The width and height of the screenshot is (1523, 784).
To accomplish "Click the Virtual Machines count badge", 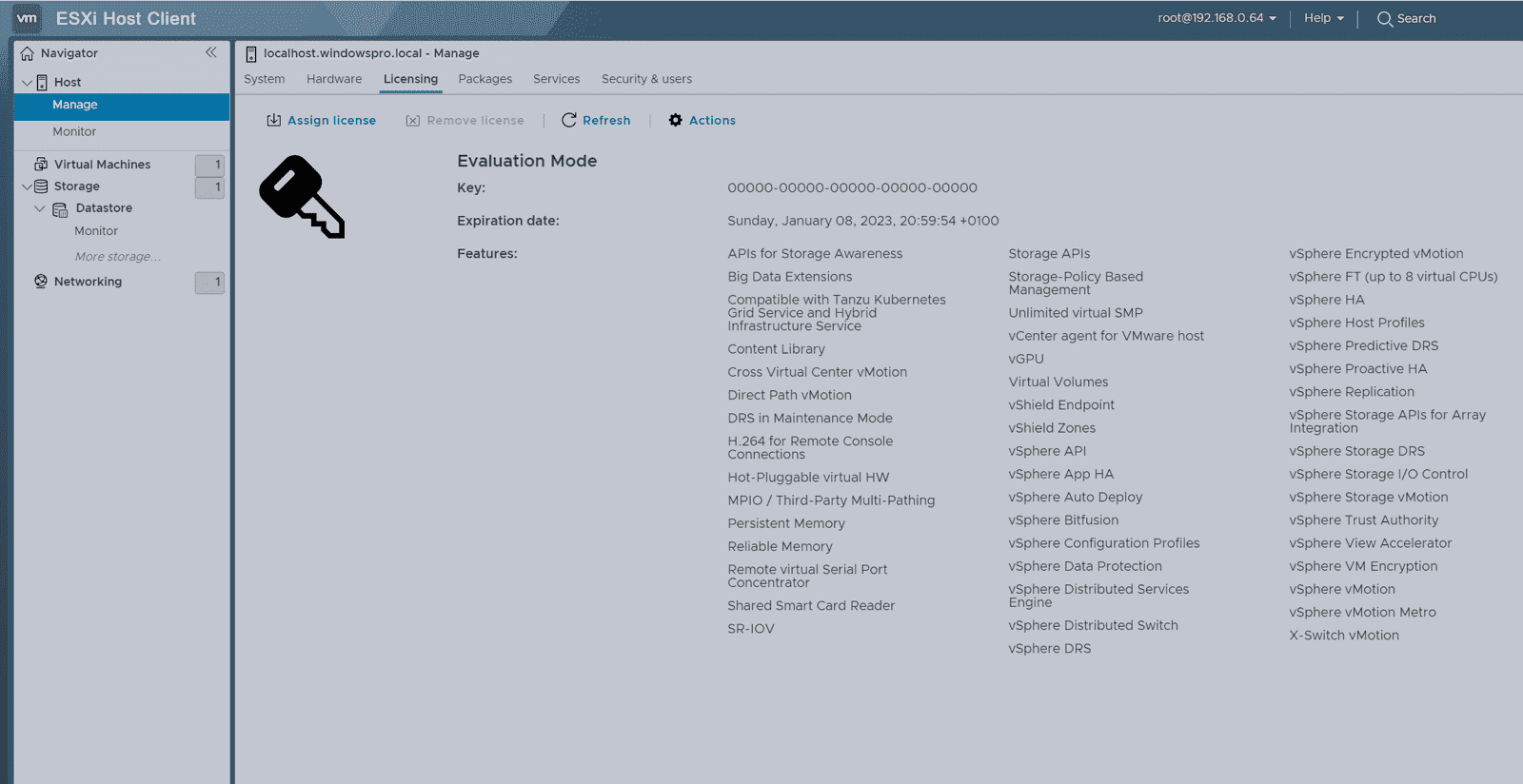I will (x=209, y=165).
